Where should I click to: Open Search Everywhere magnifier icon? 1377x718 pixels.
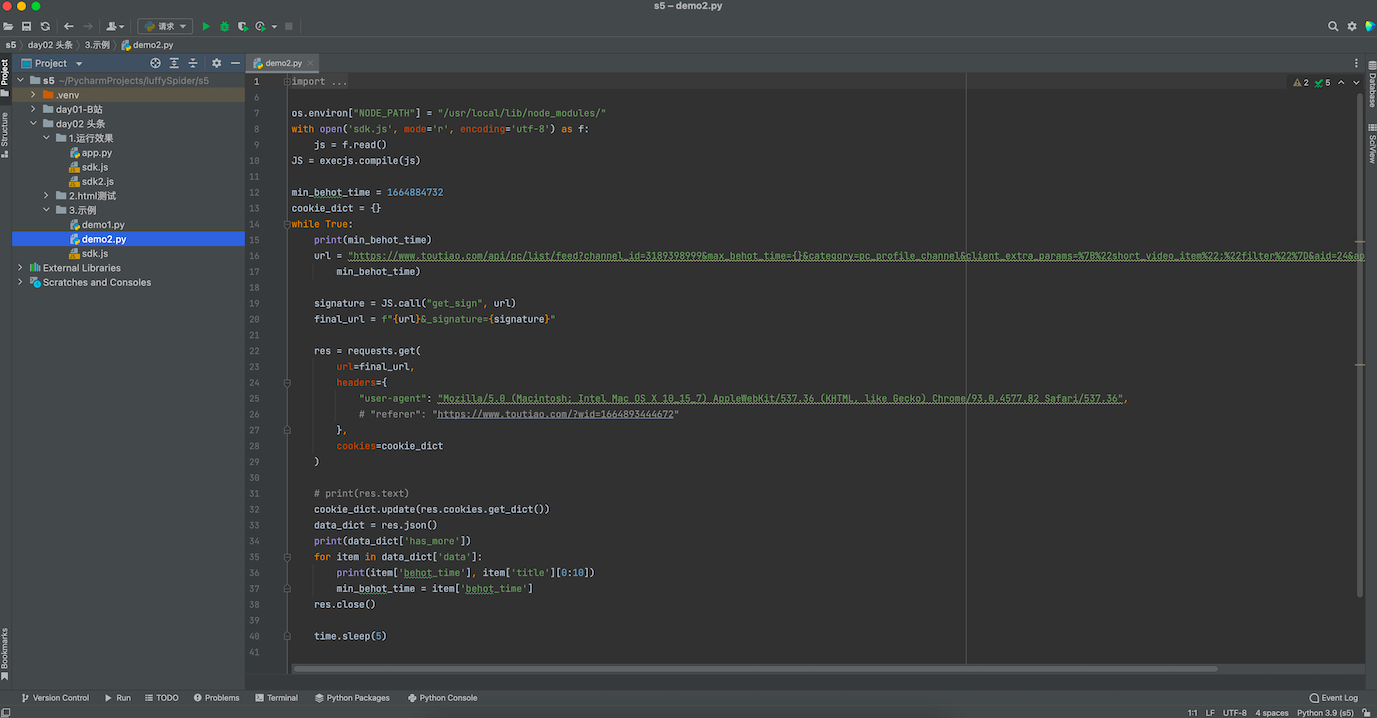1333,26
